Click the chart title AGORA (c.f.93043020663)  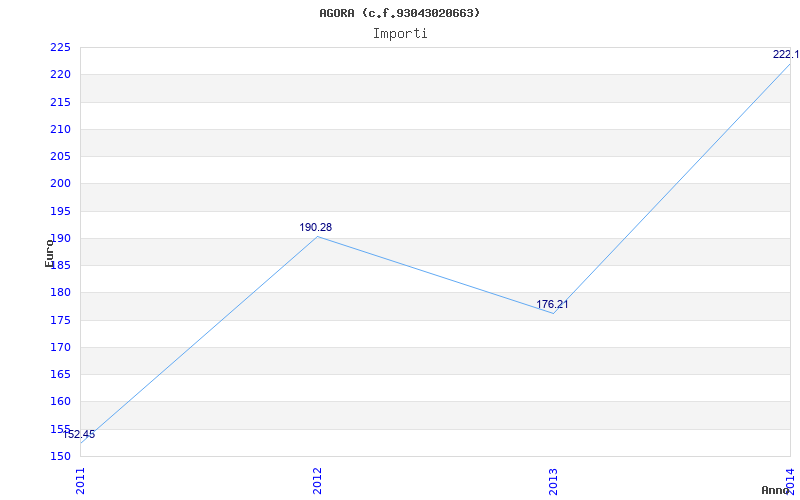[399, 13]
